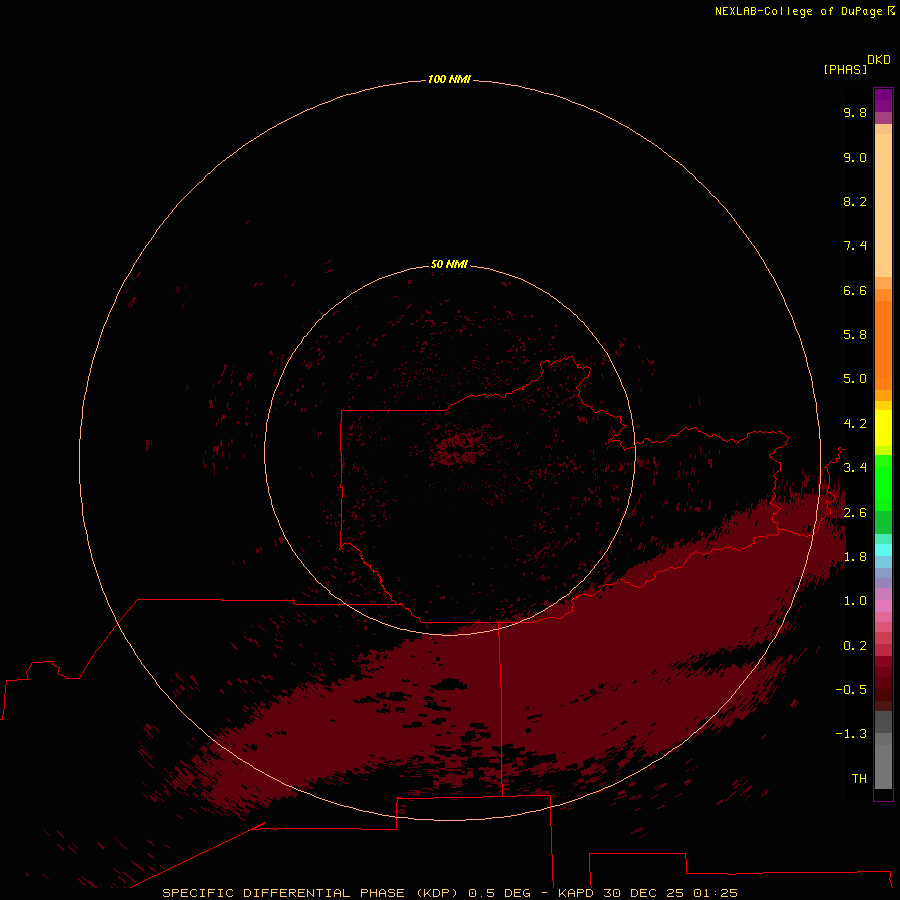Click the 1.8 value on the color scale
Viewport: 900px width, 900px height.
coord(855,557)
